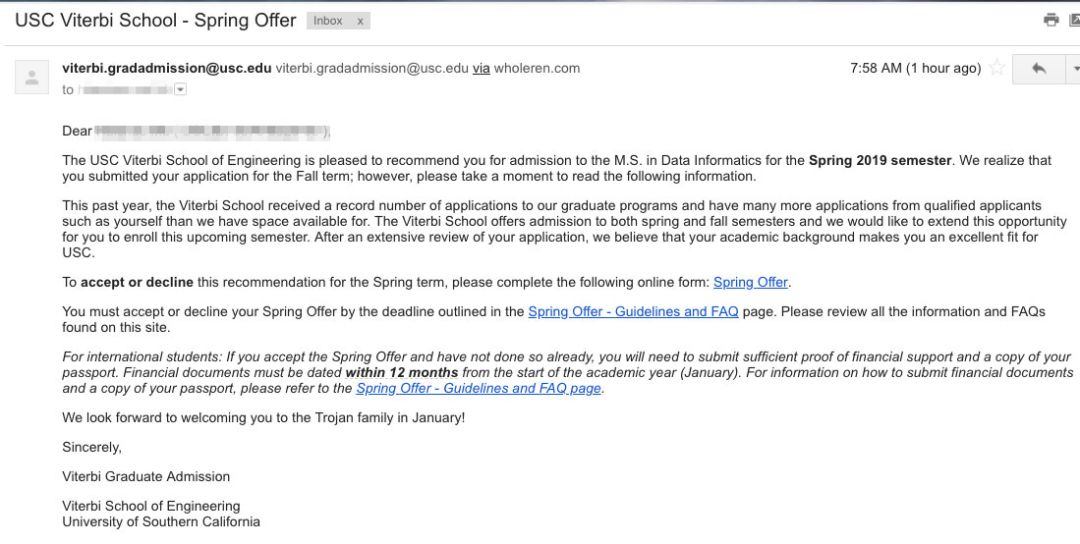Screen dimensions: 1080x544
Task: Click 'Viterbi Graduate Admission' signature line
Action: [146, 476]
